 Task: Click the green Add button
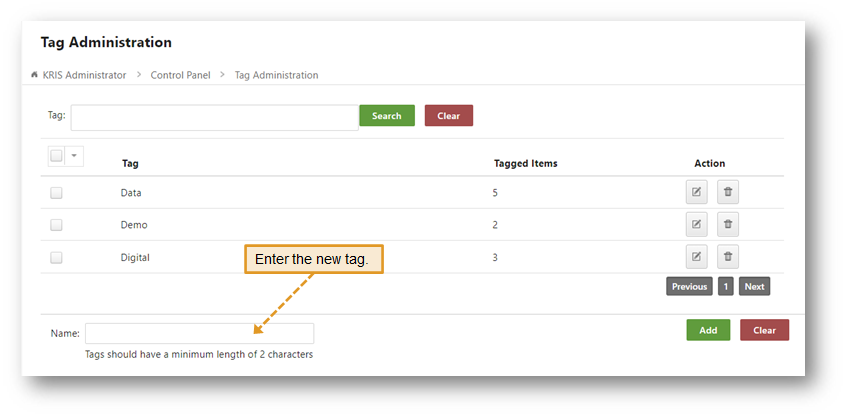pyautogui.click(x=708, y=330)
